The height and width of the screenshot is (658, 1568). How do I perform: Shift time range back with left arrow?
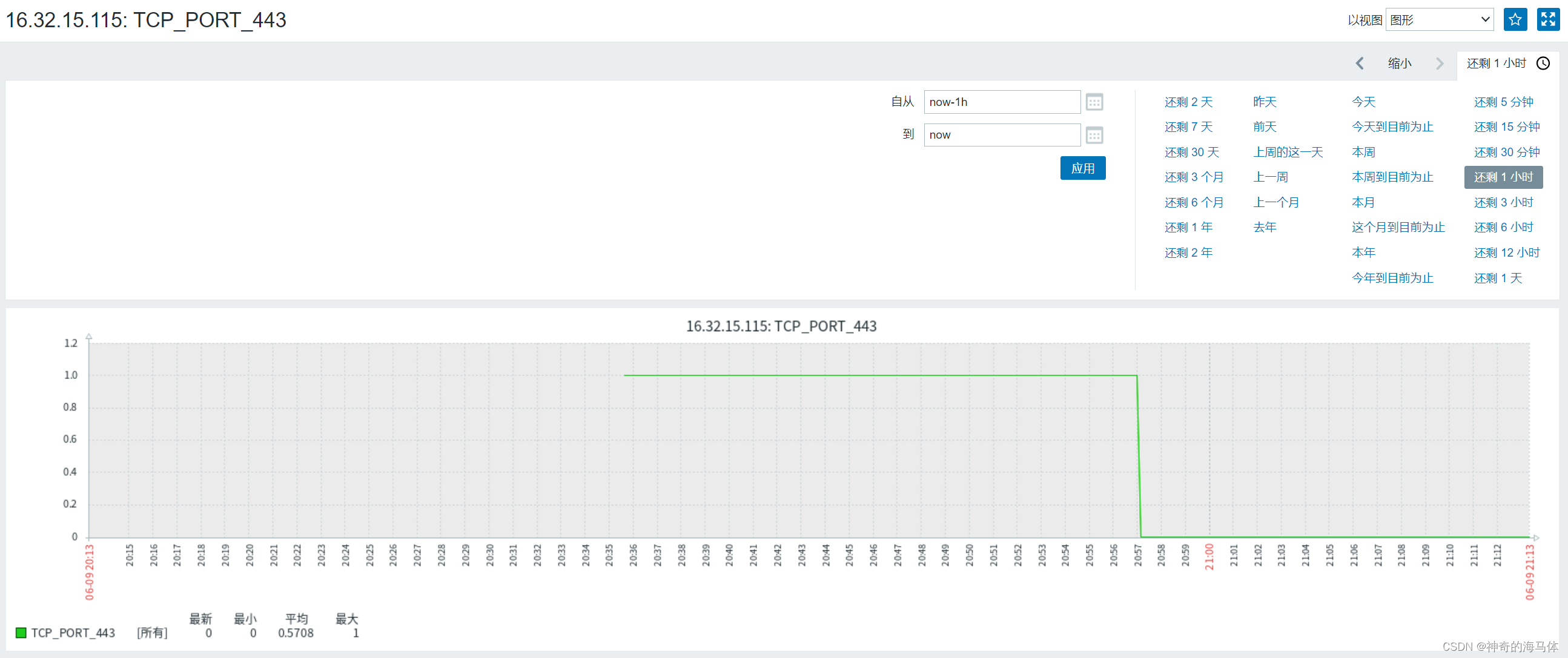pyautogui.click(x=1359, y=63)
